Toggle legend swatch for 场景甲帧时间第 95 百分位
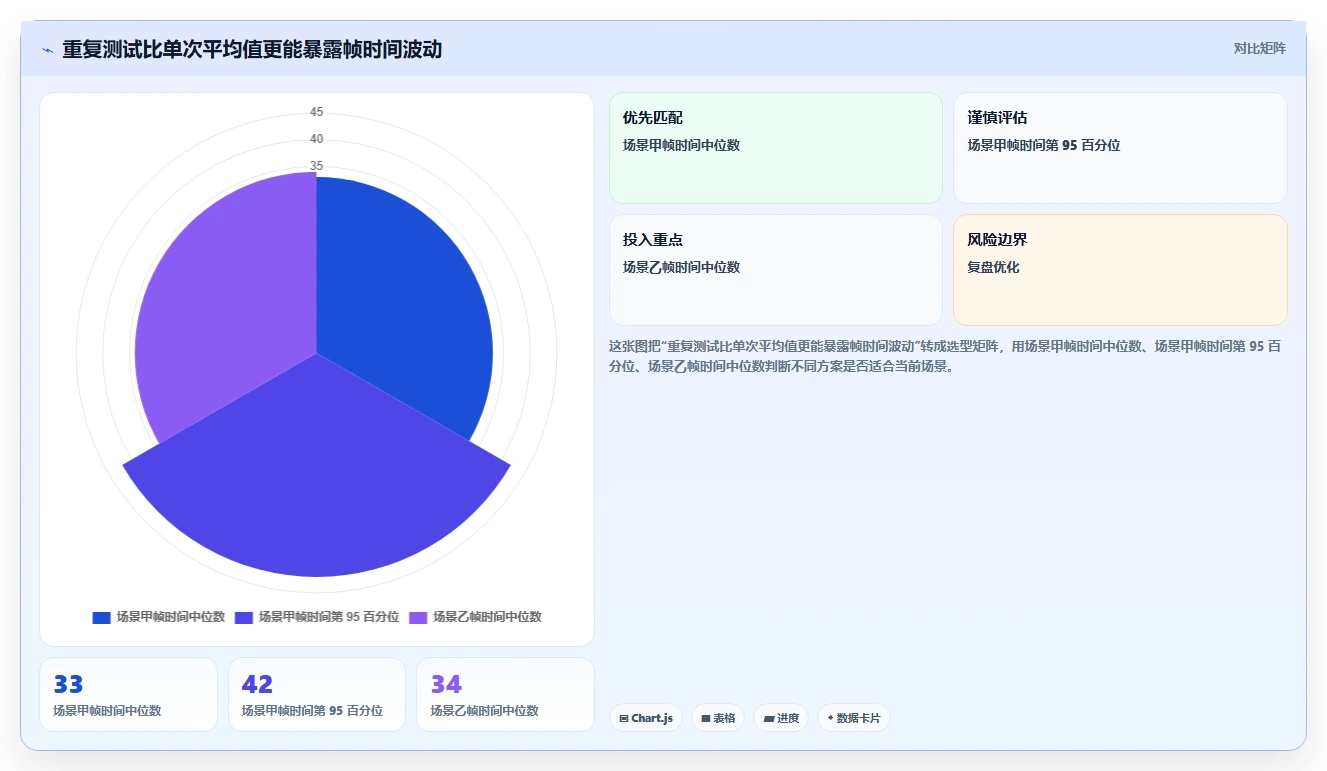The image size is (1327, 771). 244,618
